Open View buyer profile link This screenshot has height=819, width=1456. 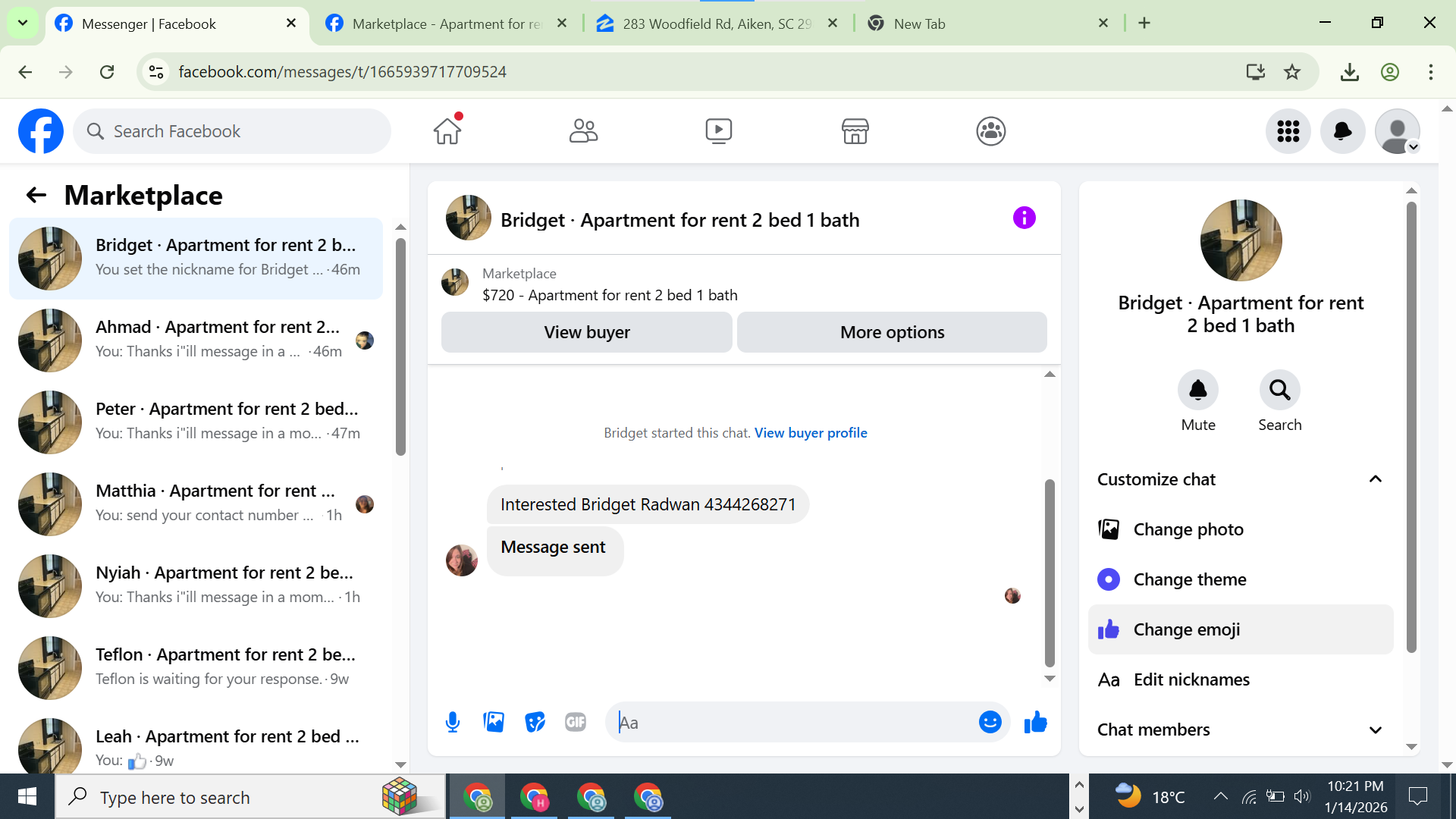(x=810, y=433)
